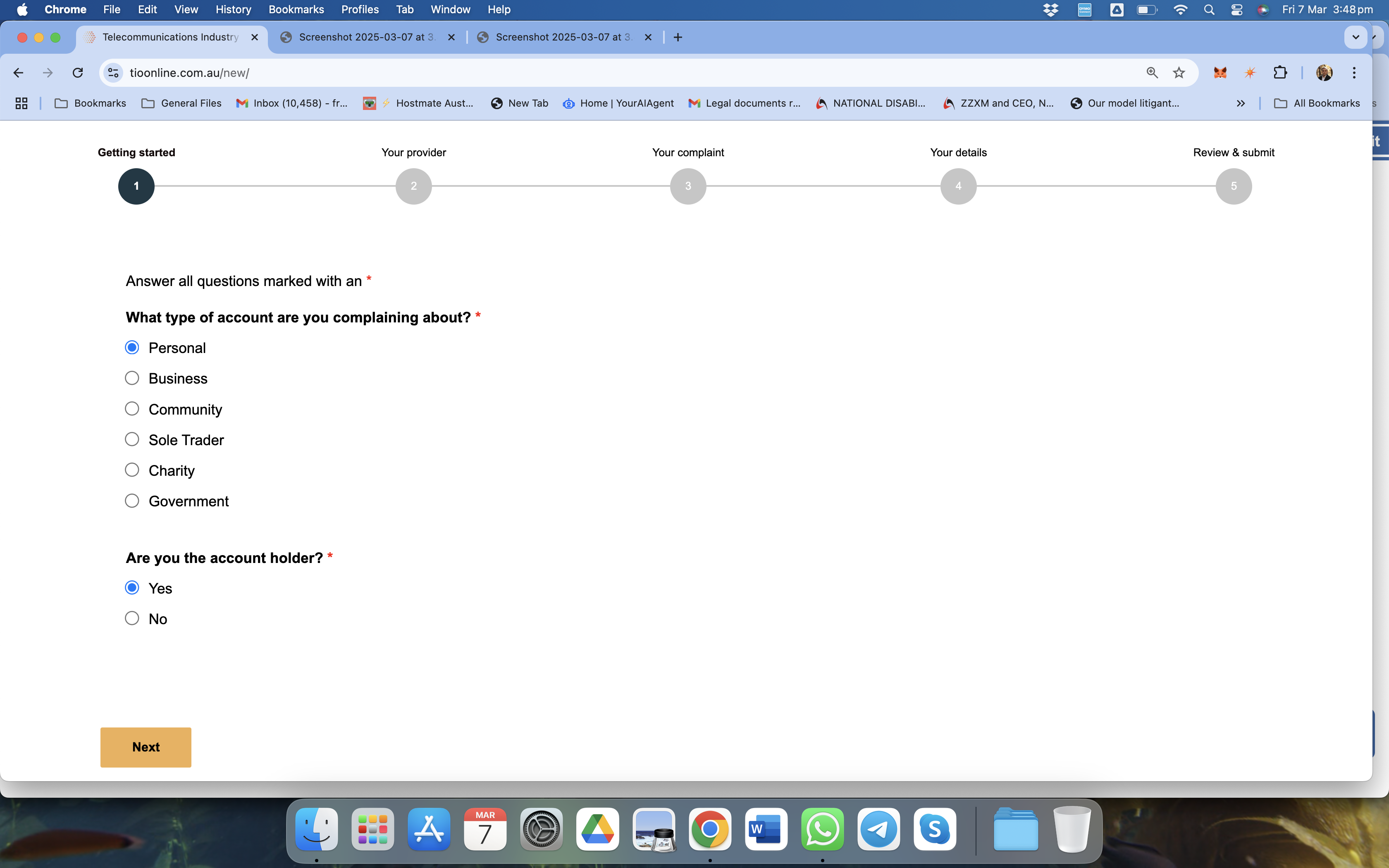
Task: Select No for account holder
Action: (132, 618)
